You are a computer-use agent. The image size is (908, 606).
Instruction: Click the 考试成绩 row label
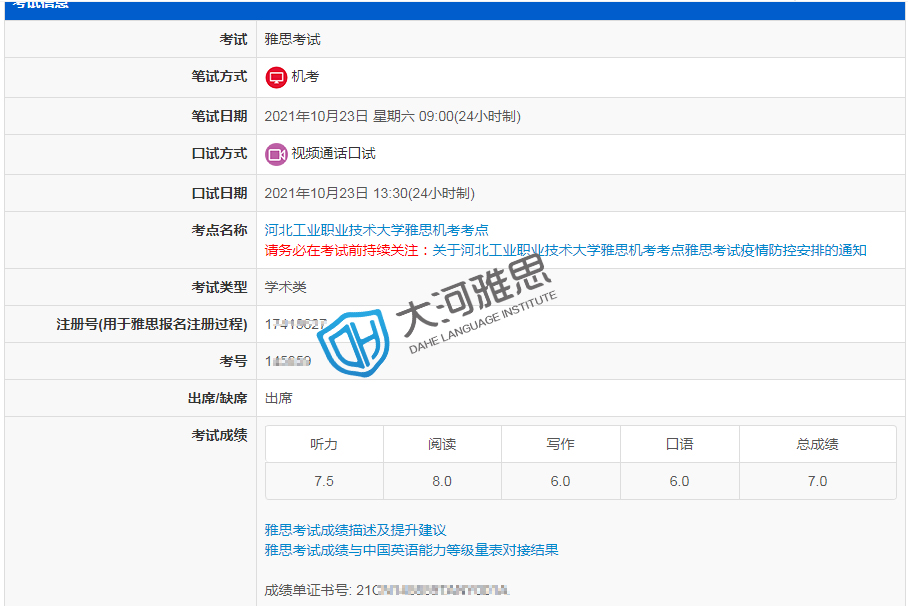[219, 436]
